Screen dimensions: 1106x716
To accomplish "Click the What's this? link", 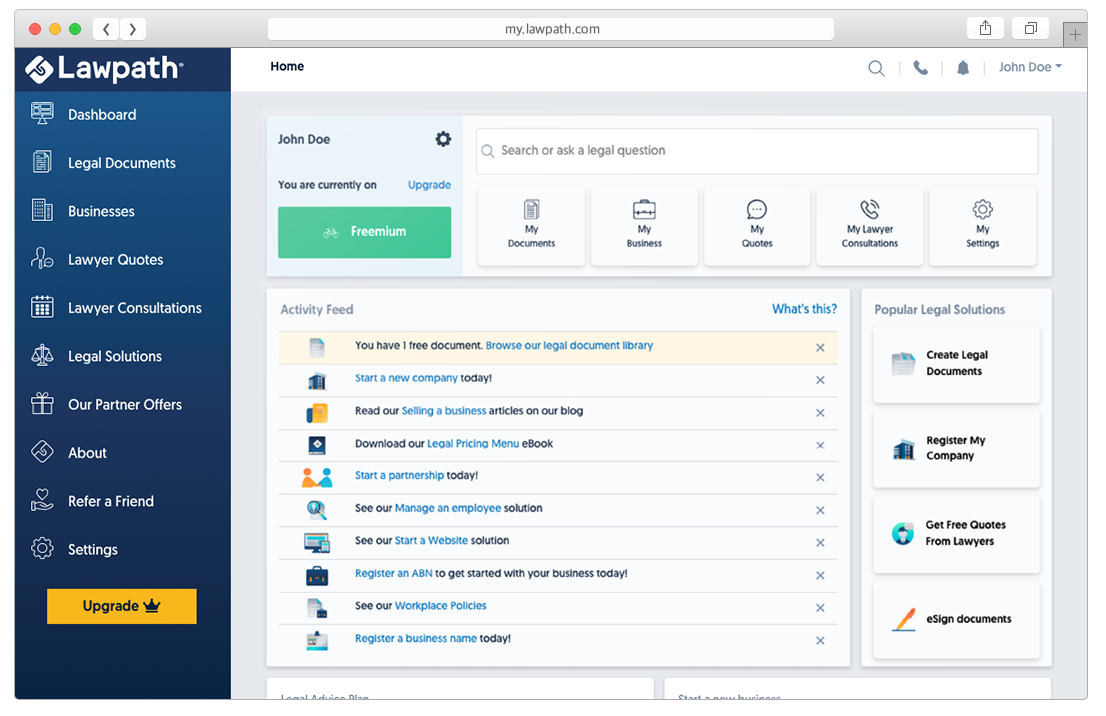I will tap(804, 309).
